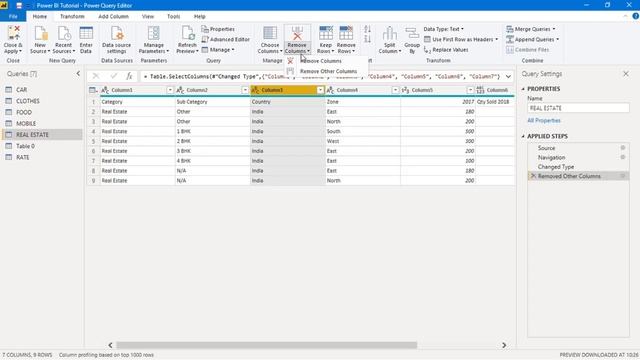Click the query Name input field
The width and height of the screenshot is (640, 360).
[x=578, y=108]
